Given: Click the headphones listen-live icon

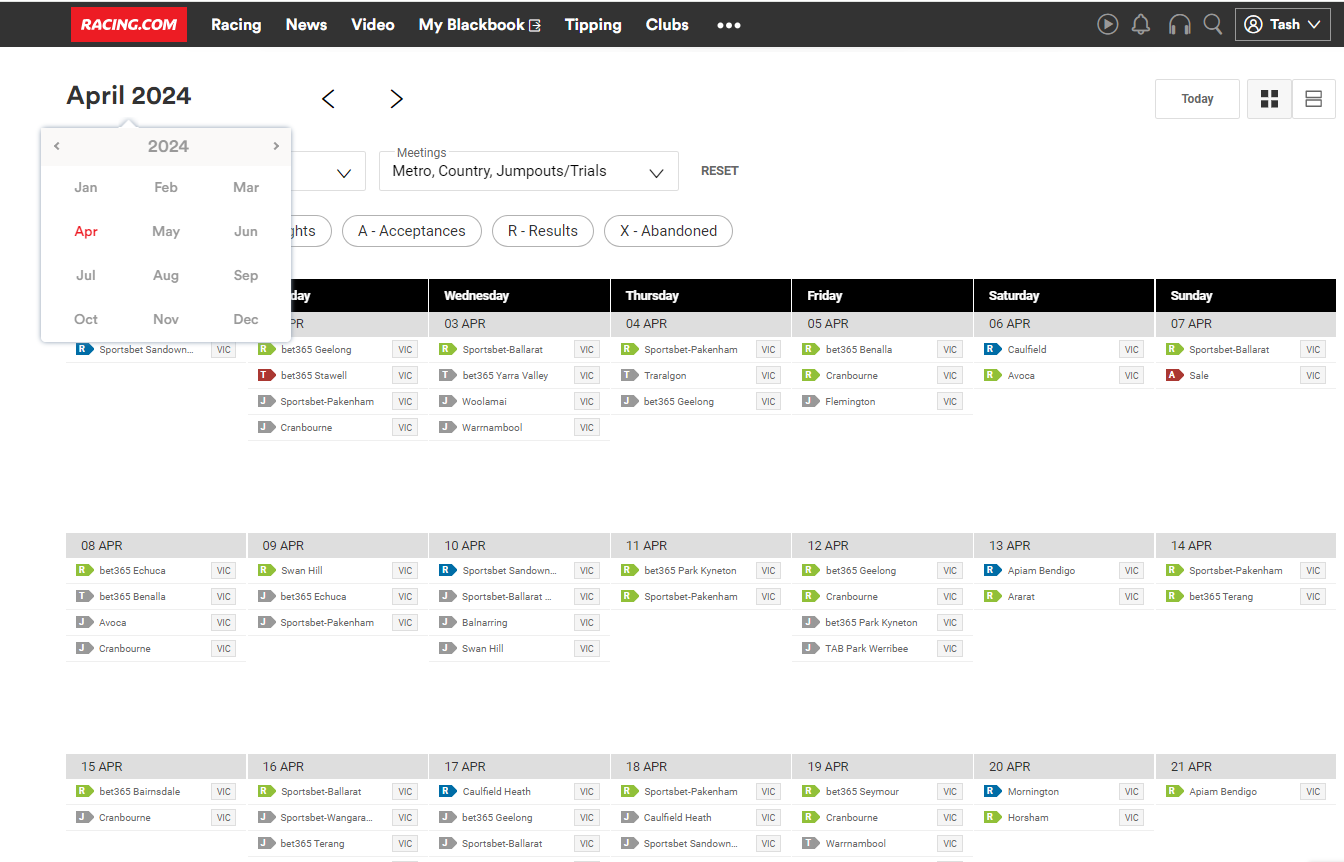Looking at the screenshot, I should coord(1179,24).
